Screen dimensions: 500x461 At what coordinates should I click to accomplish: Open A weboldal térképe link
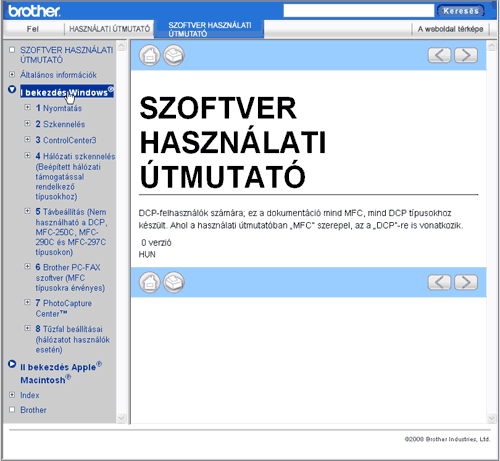point(450,29)
